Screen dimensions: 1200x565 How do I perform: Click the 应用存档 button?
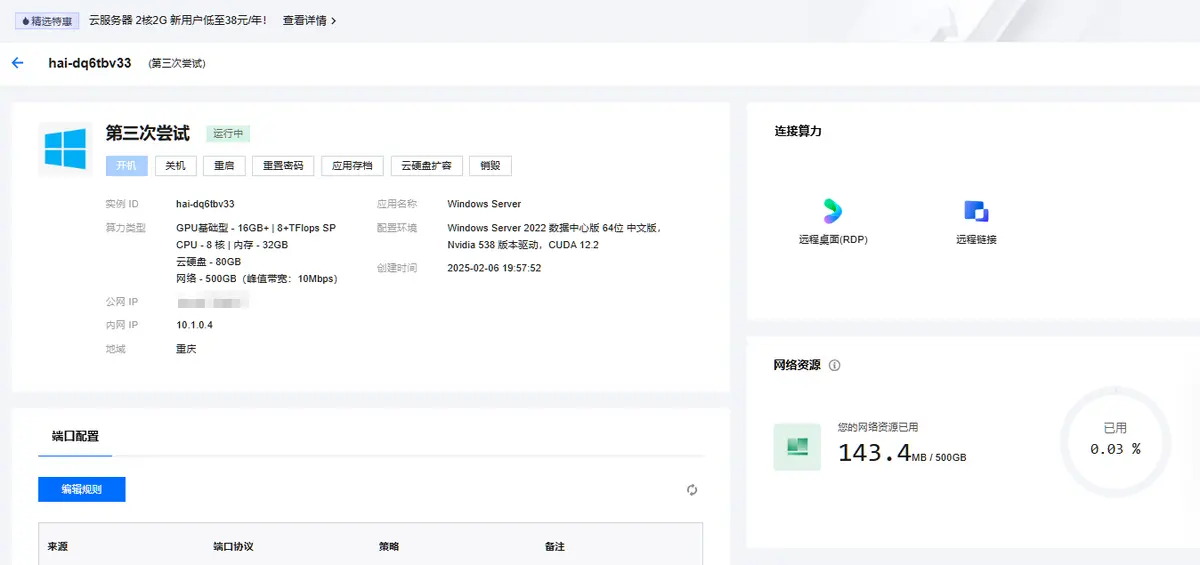(x=352, y=166)
